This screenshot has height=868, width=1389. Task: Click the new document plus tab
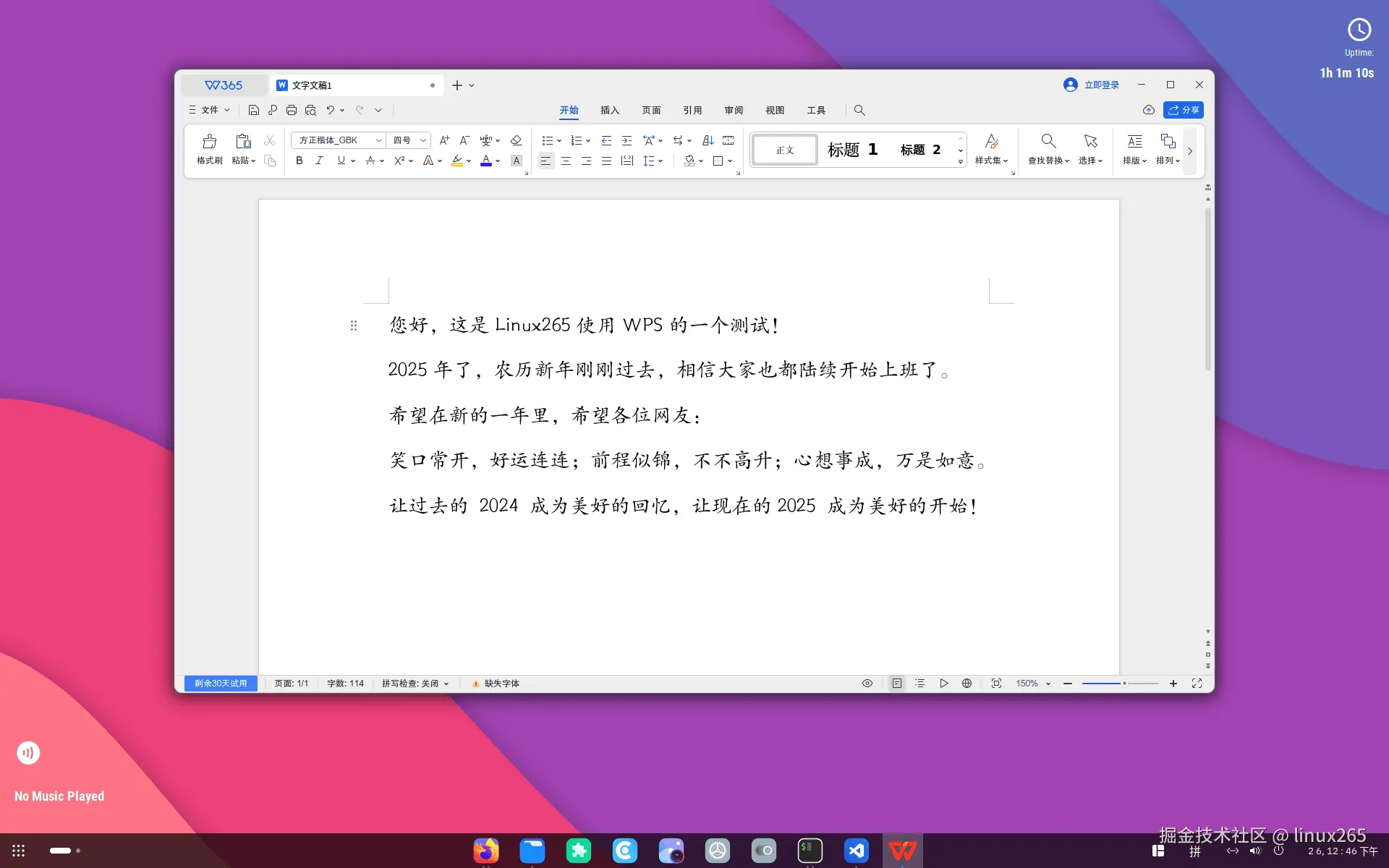pyautogui.click(x=456, y=85)
